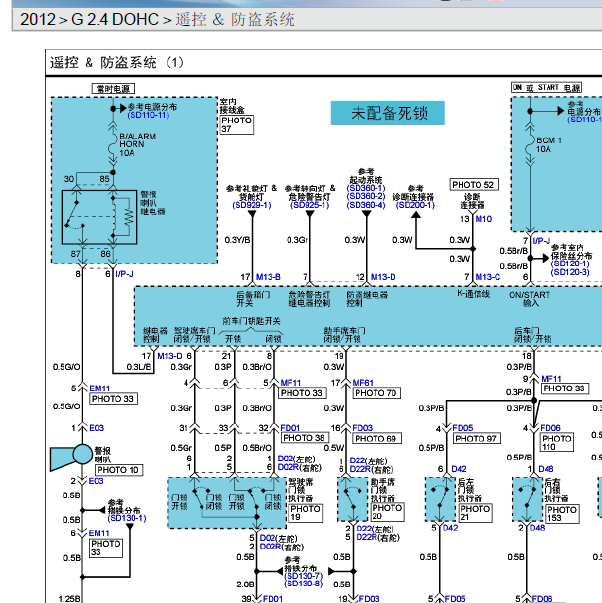View PHOTO 38 under FD01
Screen dimensions: 602x603
(305, 438)
